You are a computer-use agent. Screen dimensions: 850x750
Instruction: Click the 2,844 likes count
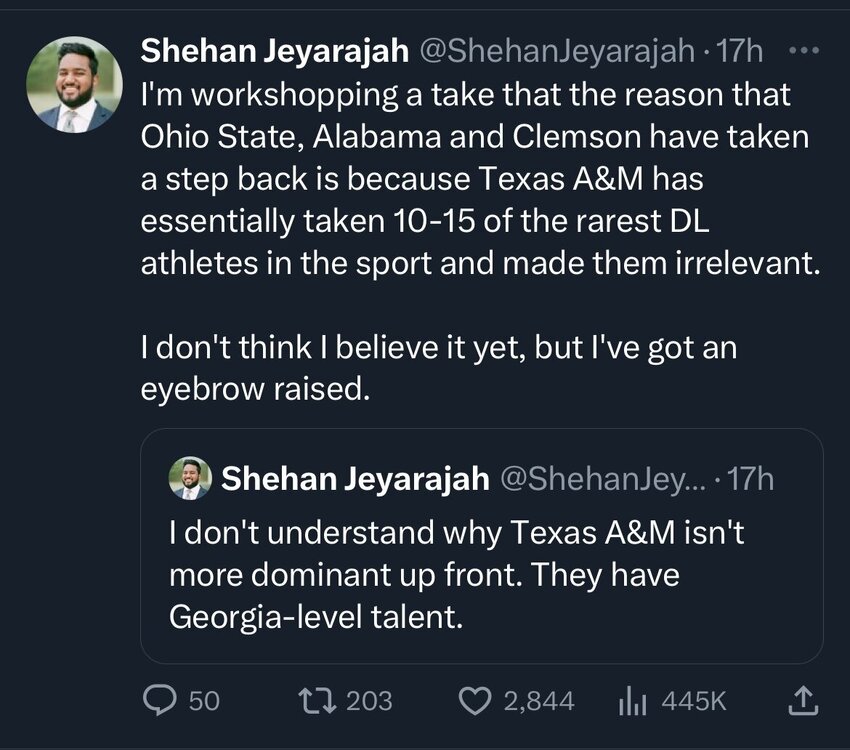(x=538, y=701)
